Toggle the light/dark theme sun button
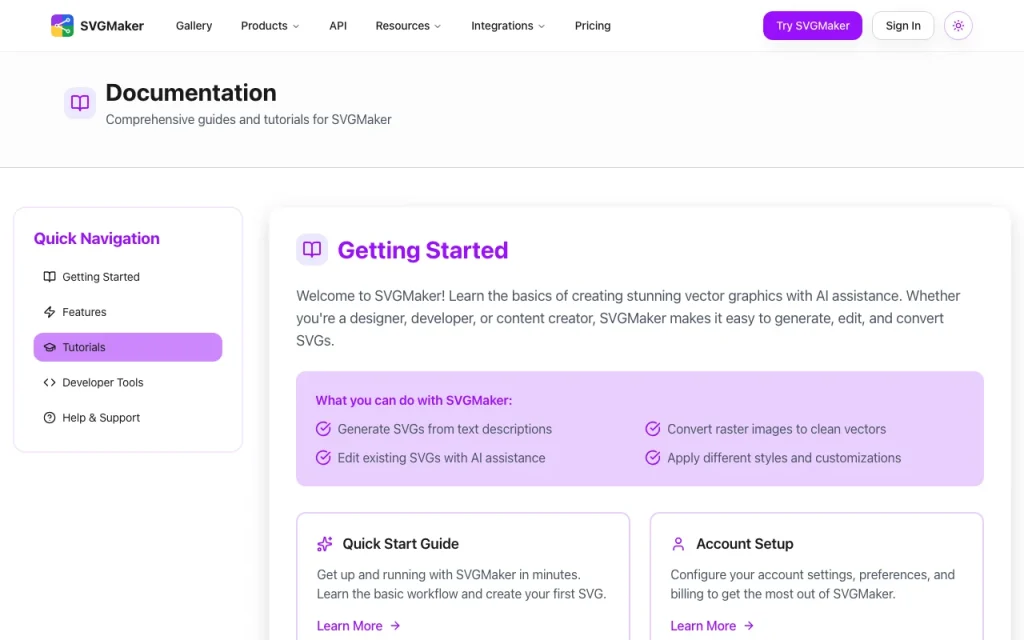 click(958, 25)
